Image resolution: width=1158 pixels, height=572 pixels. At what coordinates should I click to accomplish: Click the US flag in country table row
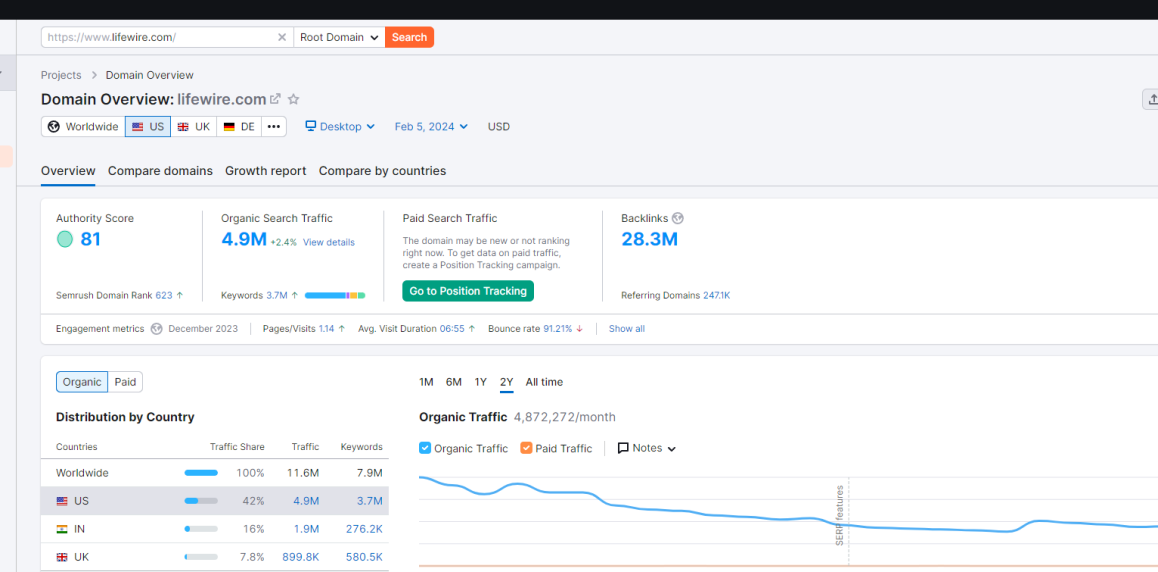(x=62, y=501)
